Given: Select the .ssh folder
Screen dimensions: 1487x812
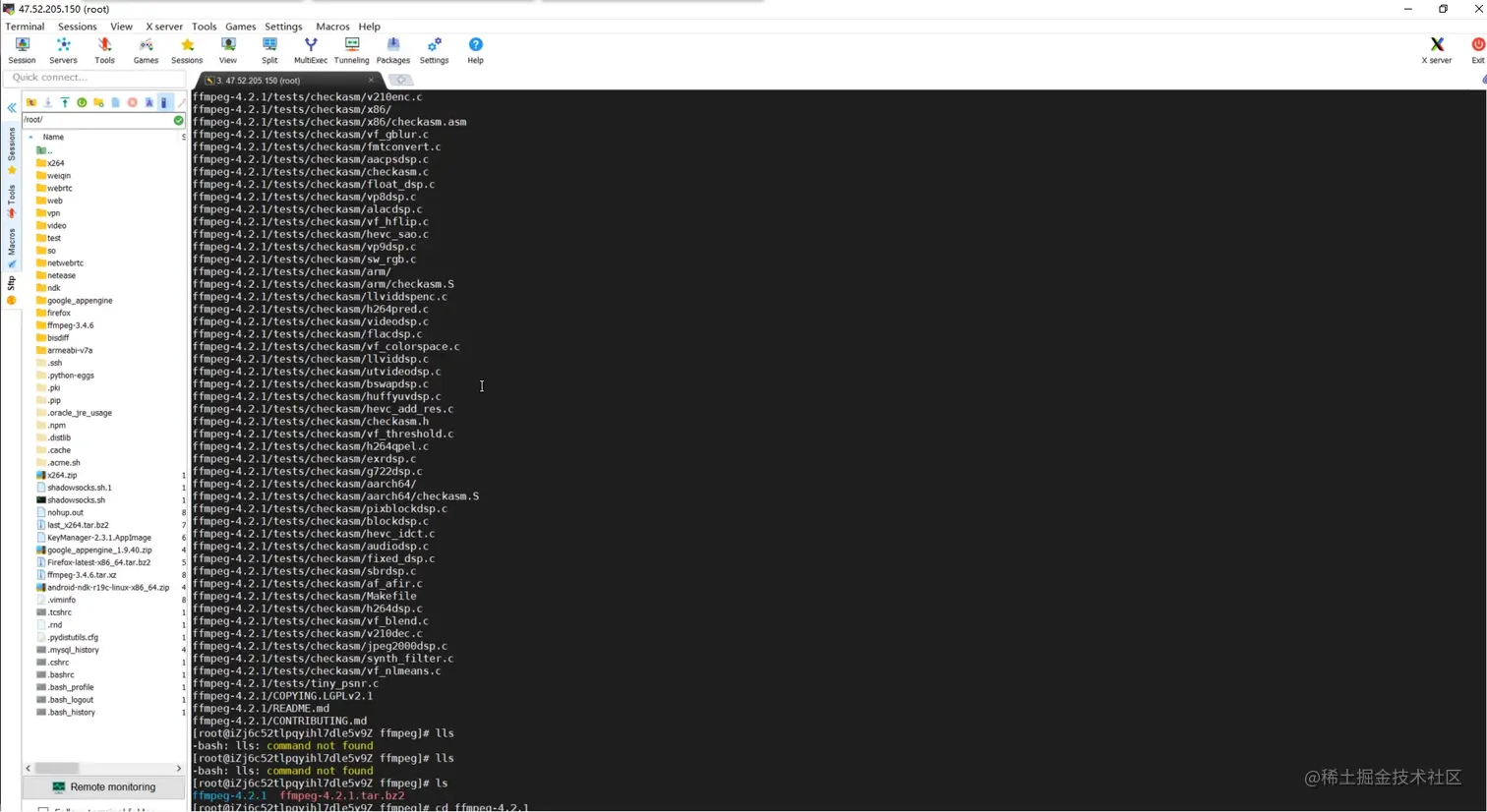Looking at the screenshot, I should point(49,363).
